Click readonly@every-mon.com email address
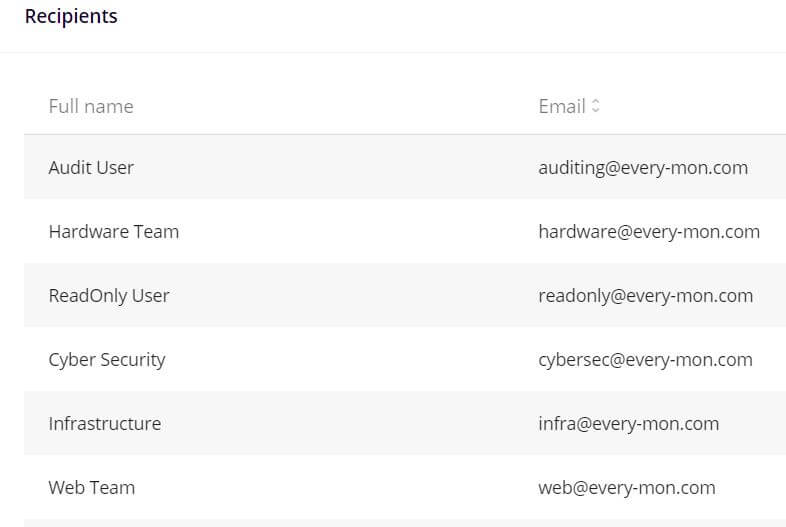This screenshot has height=527, width=786. 646,296
